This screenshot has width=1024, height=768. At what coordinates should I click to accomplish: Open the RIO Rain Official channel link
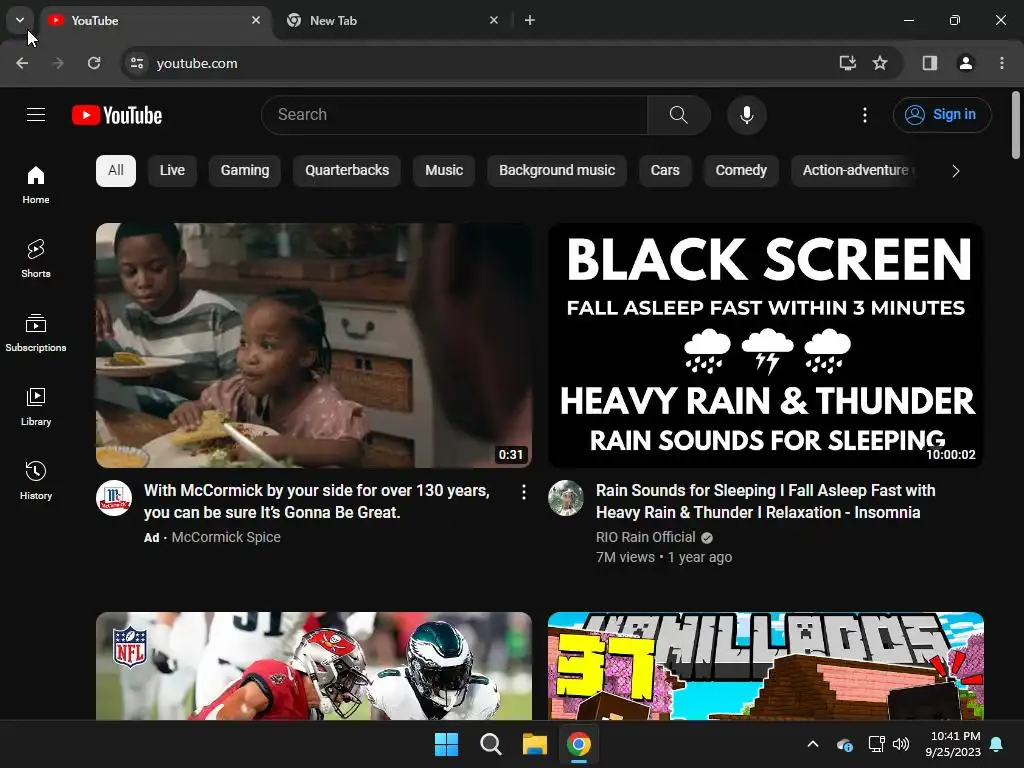coord(646,537)
